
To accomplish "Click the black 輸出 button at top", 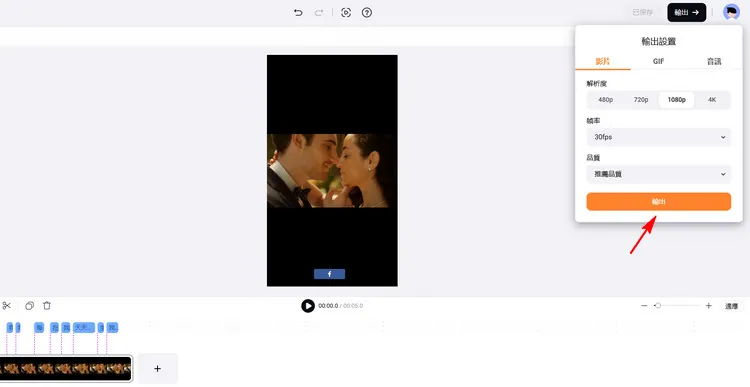I will [687, 13].
